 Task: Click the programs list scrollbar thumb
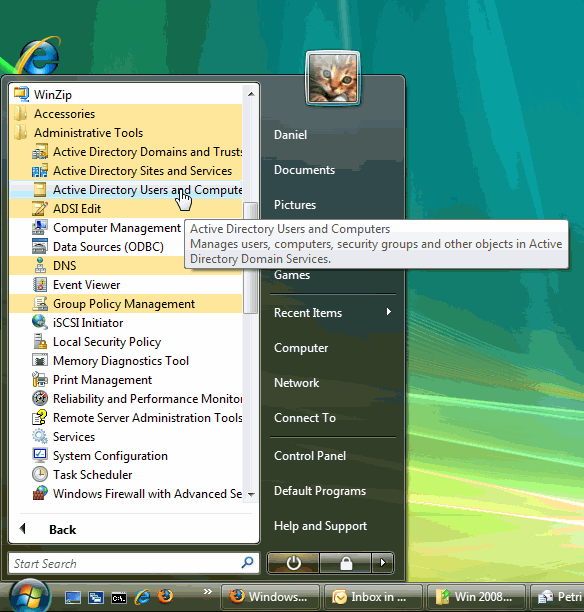pos(250,258)
